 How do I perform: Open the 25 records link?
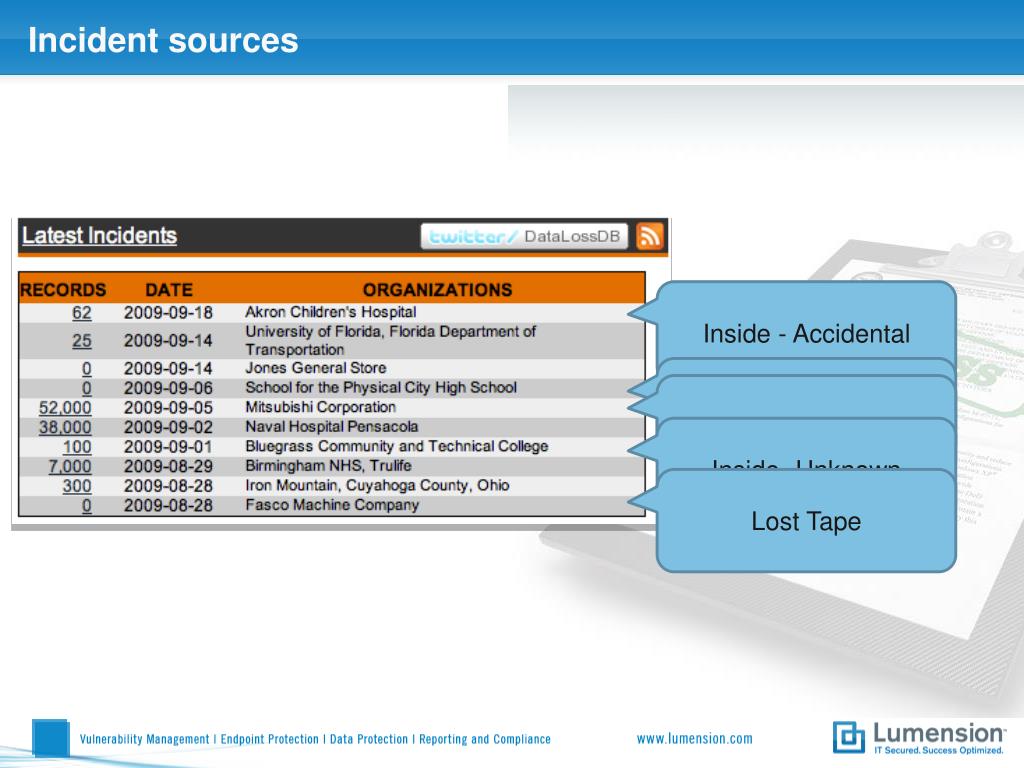pos(82,341)
